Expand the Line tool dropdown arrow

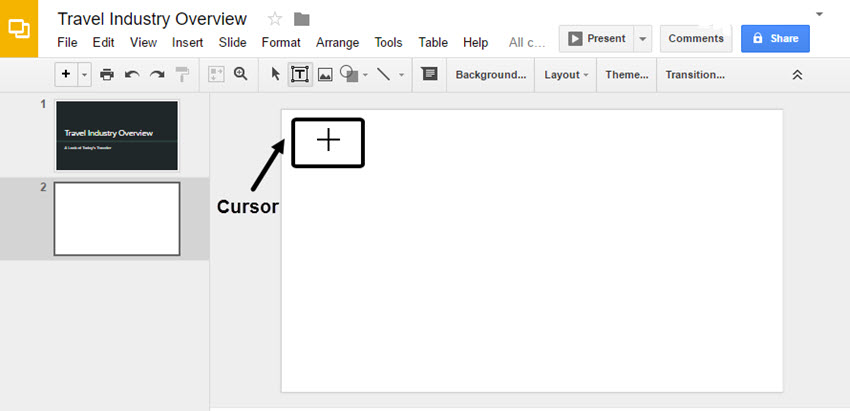[x=401, y=75]
